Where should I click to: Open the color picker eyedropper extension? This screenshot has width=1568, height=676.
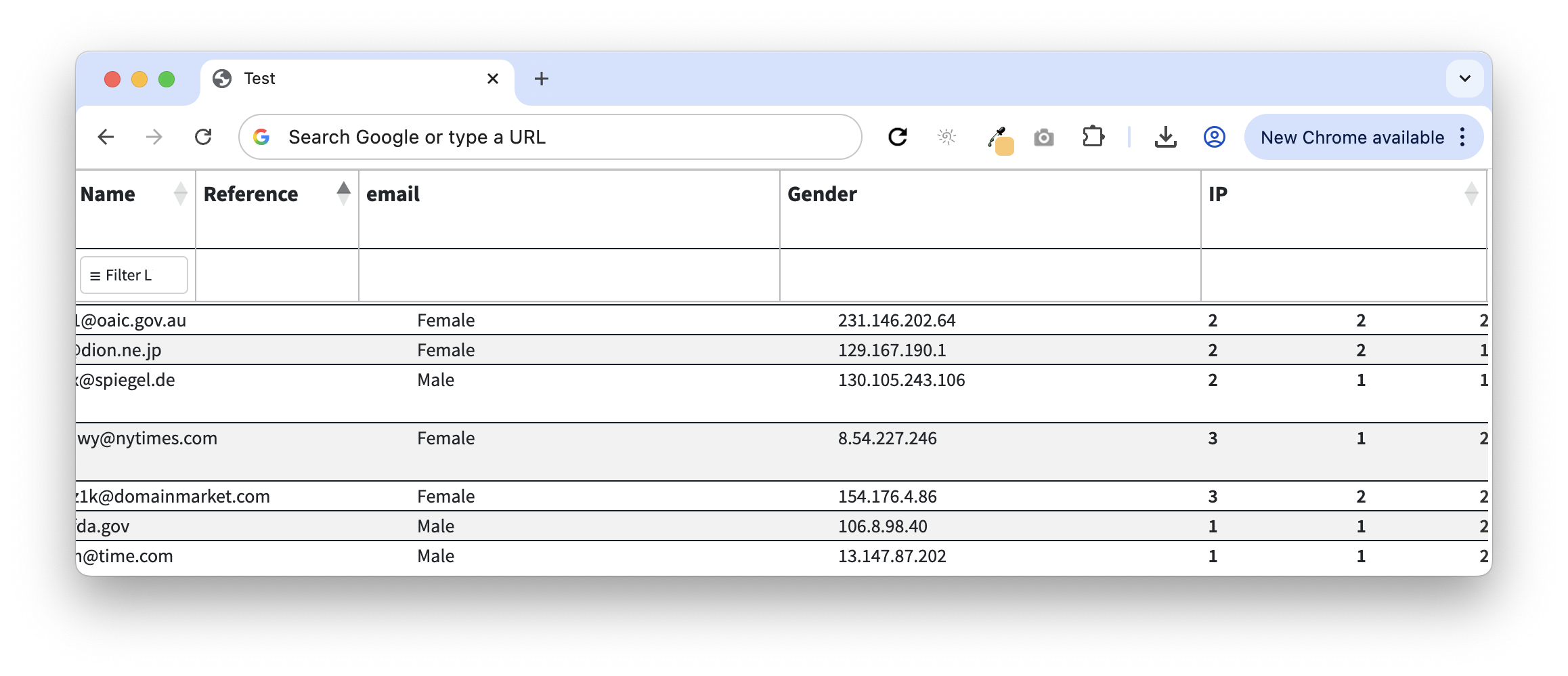[x=997, y=138]
